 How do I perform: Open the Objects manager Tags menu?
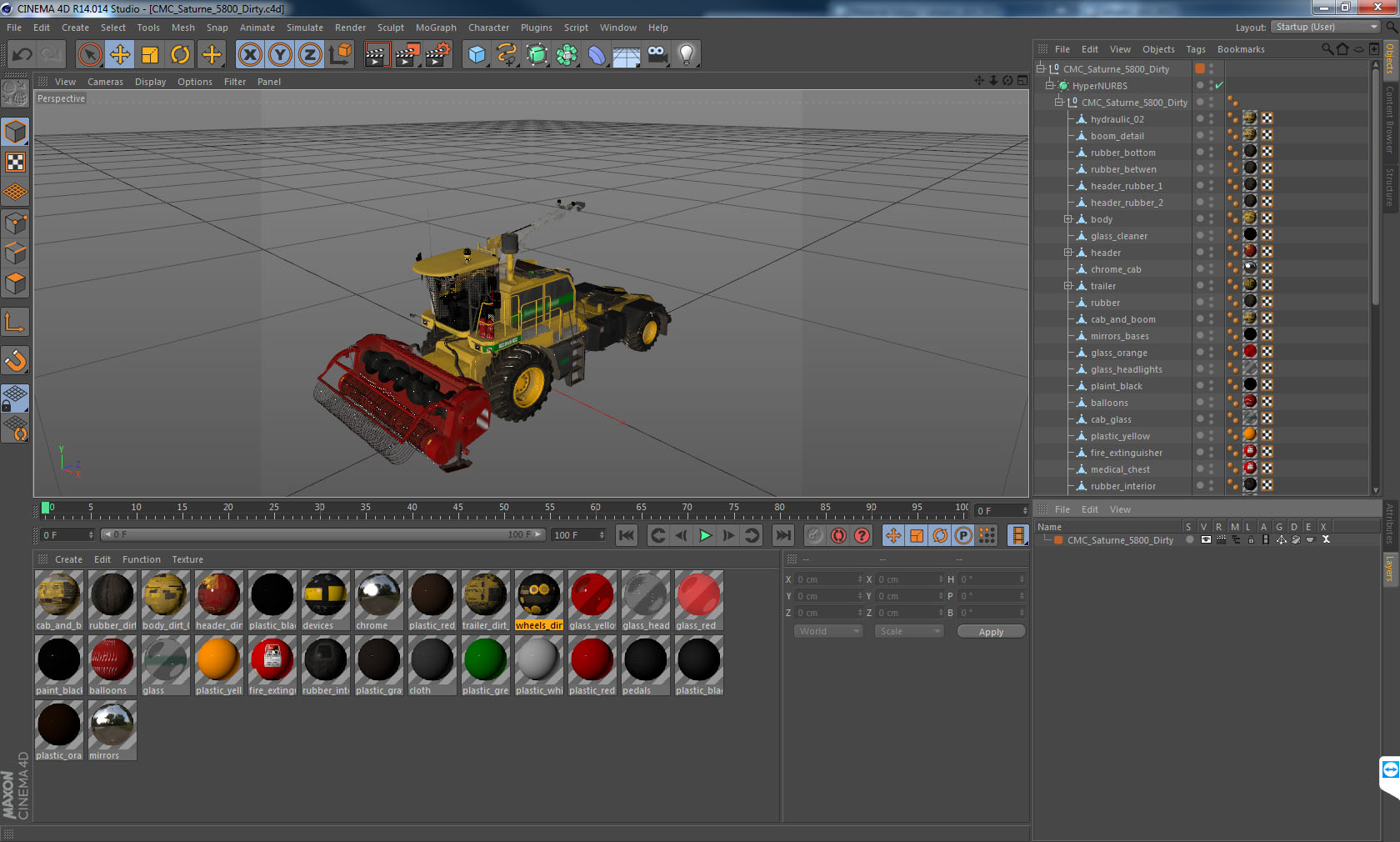coord(1196,49)
